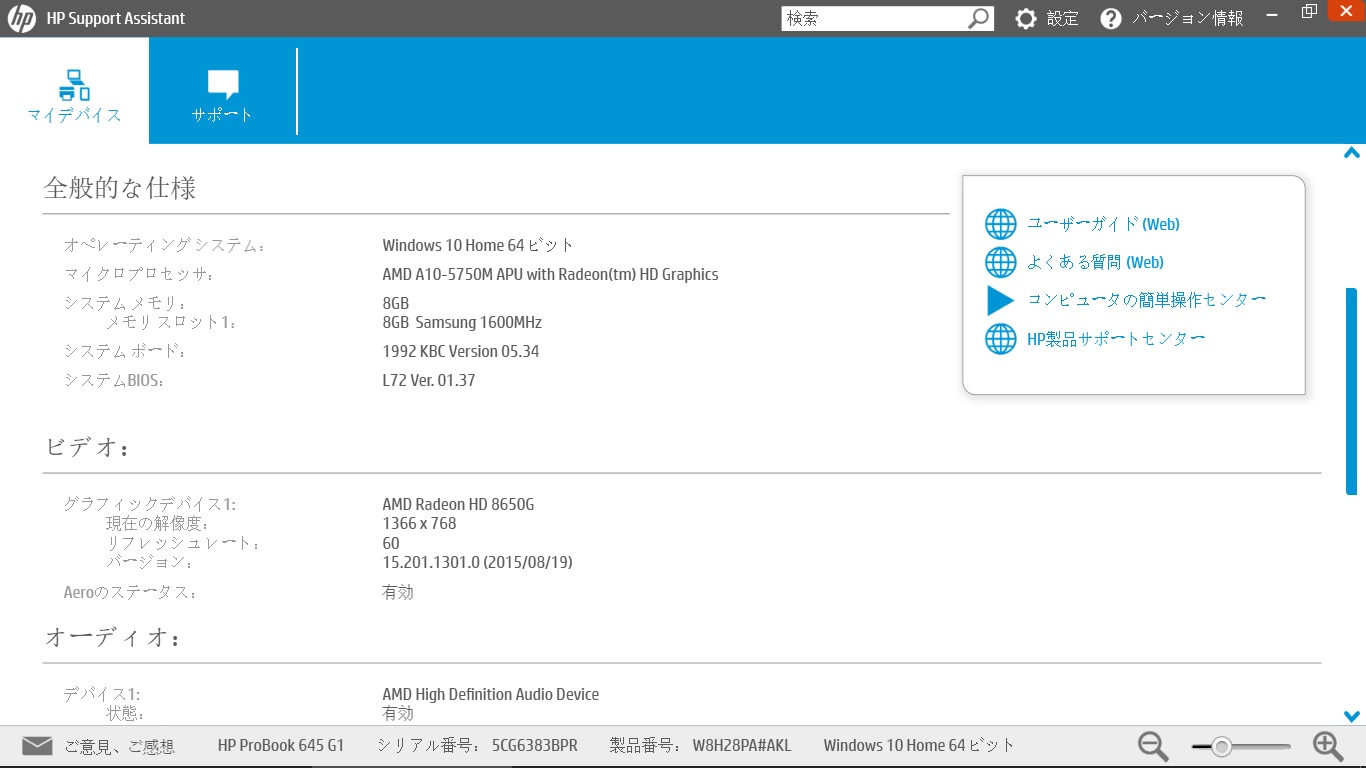Viewport: 1366px width, 768px height.
Task: Adjust the zoom slider handle
Action: pyautogui.click(x=1221, y=746)
